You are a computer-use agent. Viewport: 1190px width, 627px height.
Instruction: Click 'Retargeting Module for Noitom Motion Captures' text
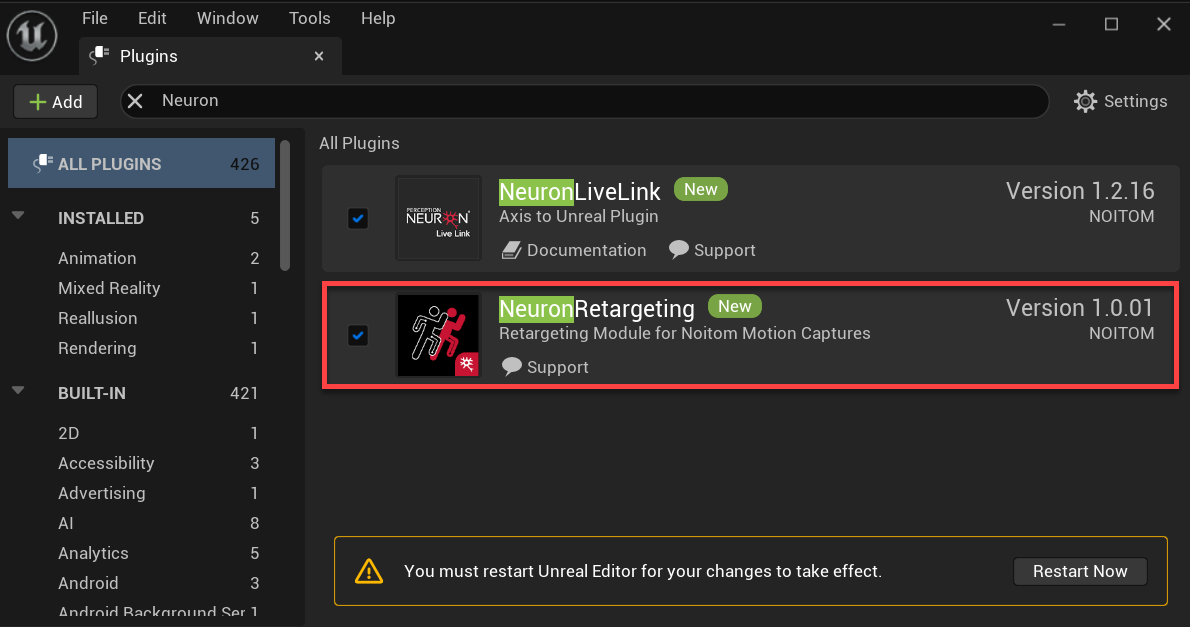685,333
